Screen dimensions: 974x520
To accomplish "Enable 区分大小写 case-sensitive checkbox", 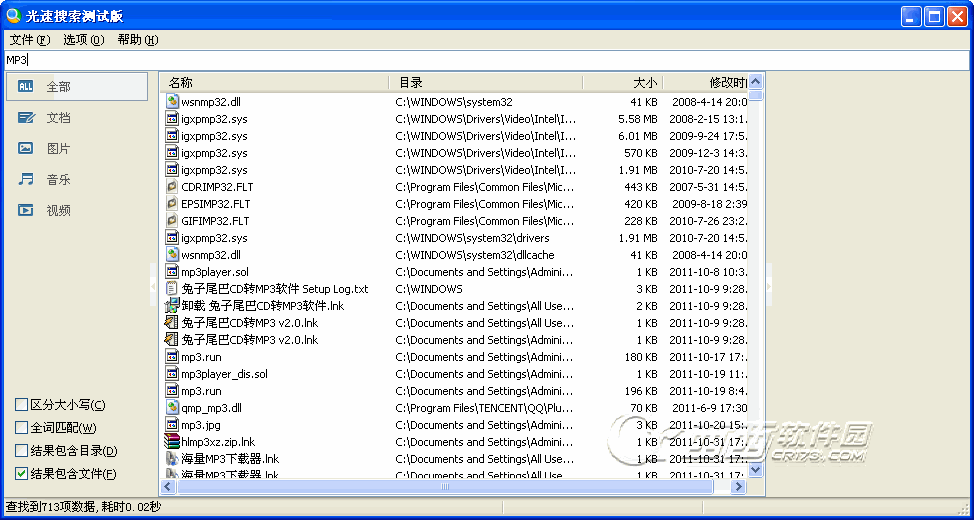I will [x=22, y=405].
